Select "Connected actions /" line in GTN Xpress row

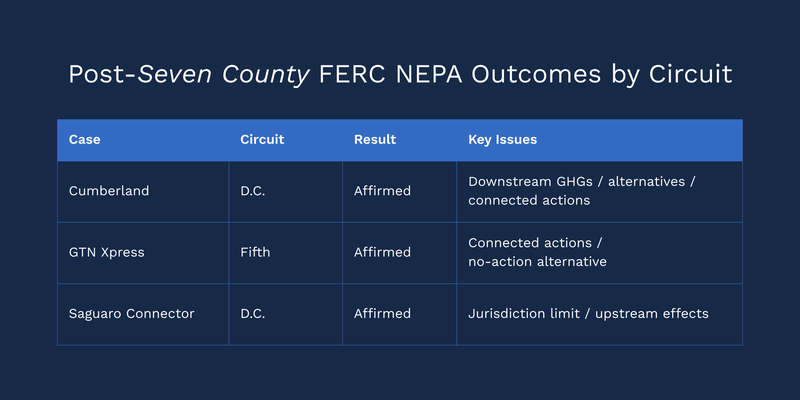pyautogui.click(x=535, y=243)
